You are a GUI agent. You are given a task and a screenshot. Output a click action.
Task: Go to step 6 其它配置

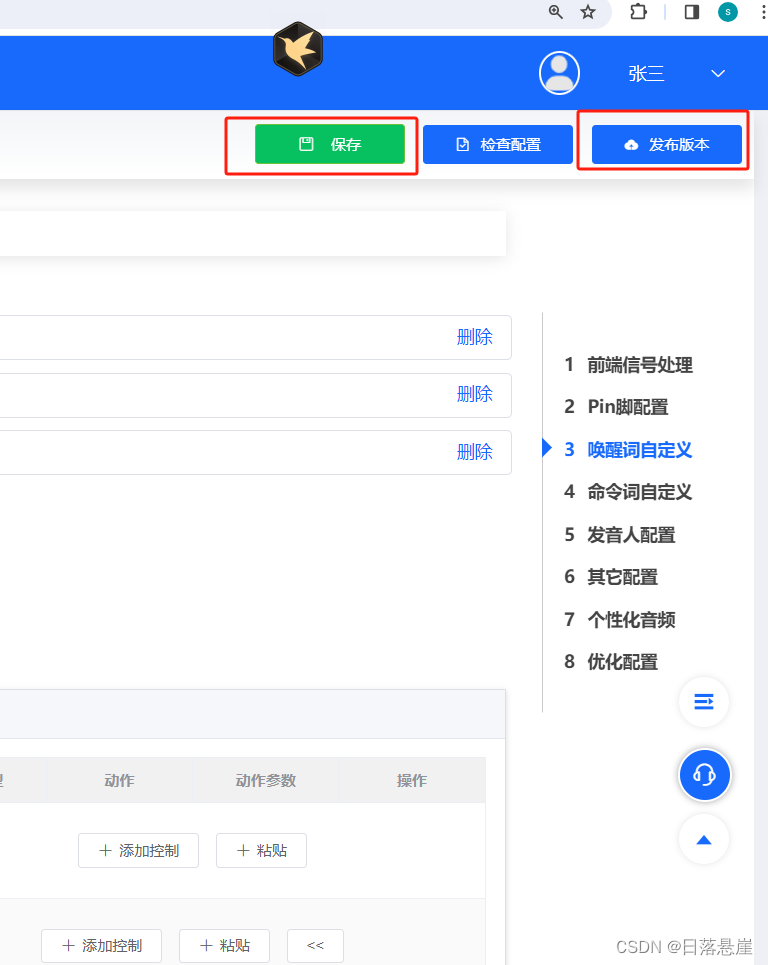tap(611, 577)
